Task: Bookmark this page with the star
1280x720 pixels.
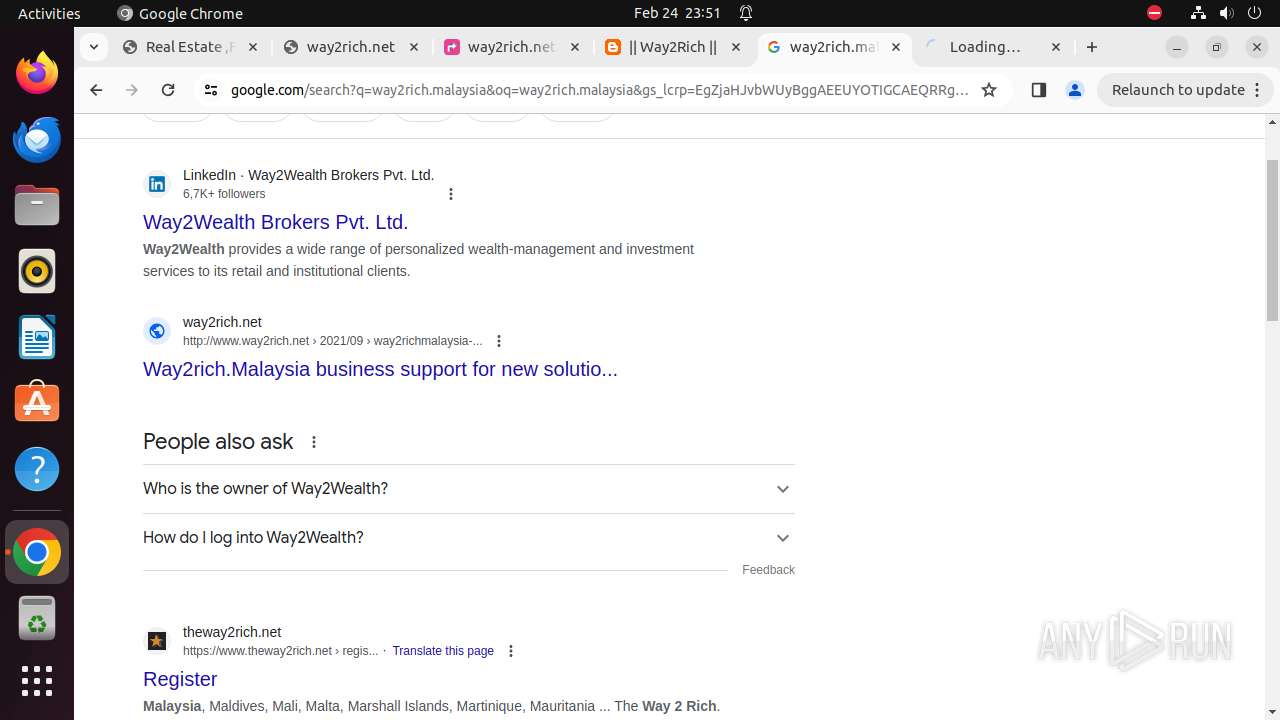Action: pos(989,90)
